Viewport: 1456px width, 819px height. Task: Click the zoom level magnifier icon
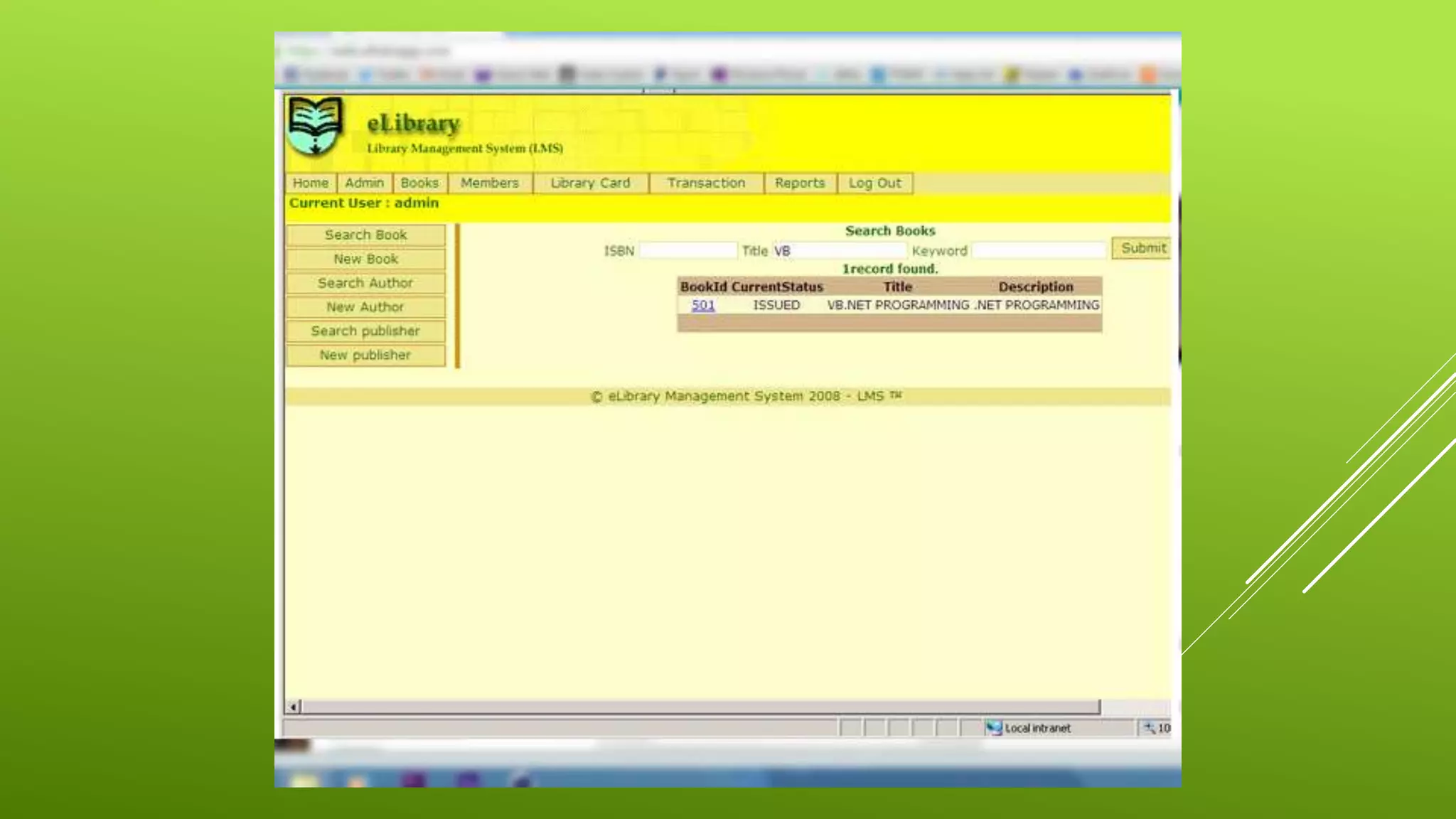point(1148,727)
